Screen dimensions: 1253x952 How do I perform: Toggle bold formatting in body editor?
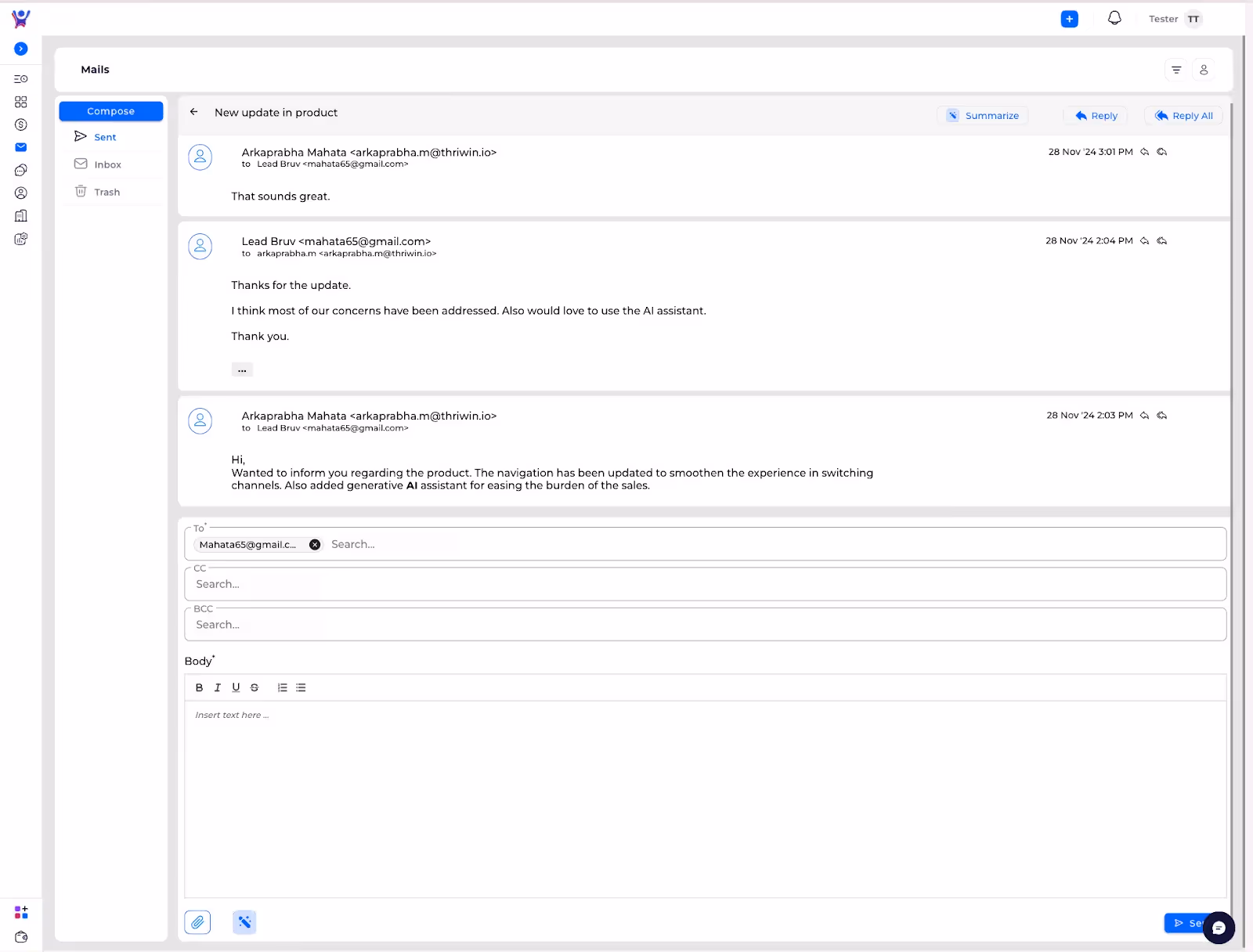click(199, 687)
